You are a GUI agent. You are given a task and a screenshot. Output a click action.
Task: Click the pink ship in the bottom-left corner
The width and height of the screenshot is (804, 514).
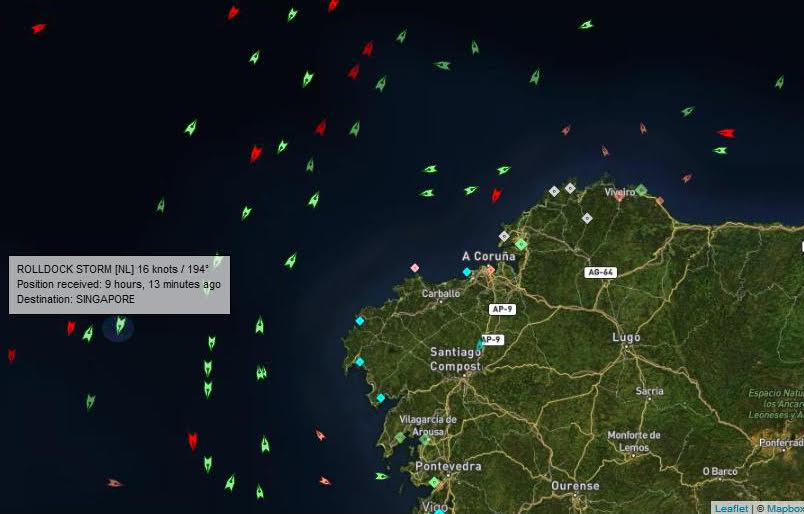(x=114, y=483)
